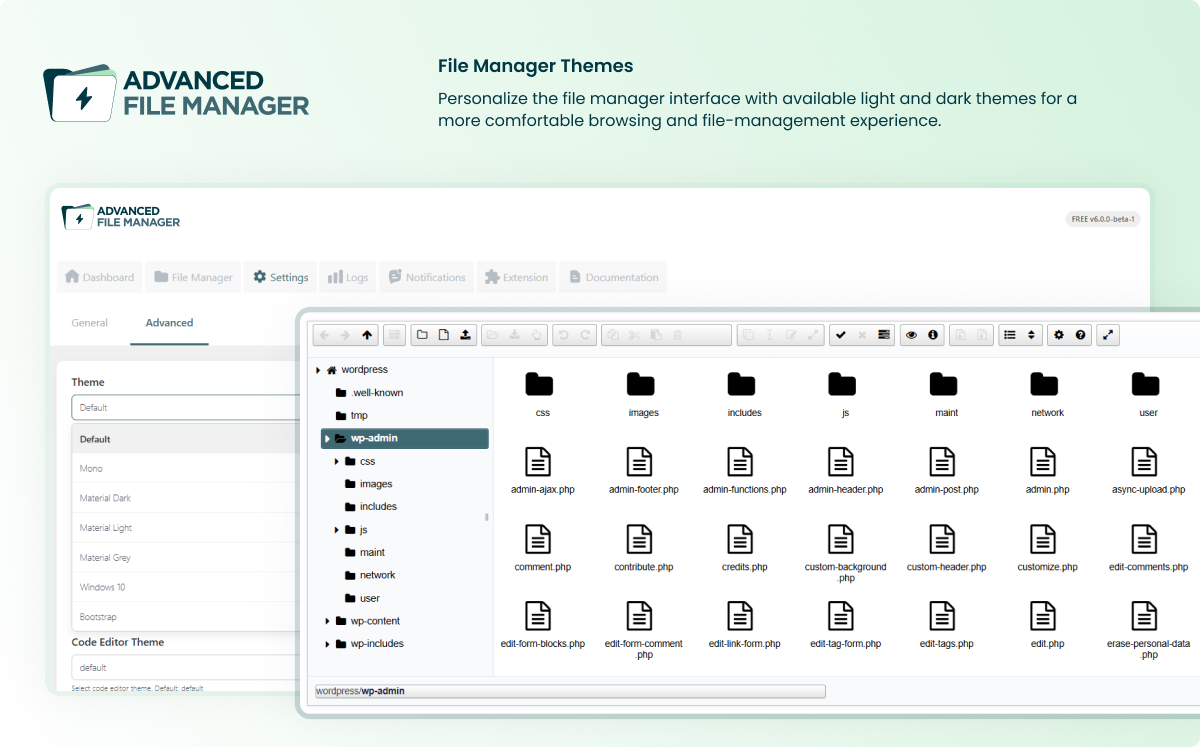Expand the wp-content tree arrow
The width and height of the screenshot is (1200, 747).
pos(327,621)
